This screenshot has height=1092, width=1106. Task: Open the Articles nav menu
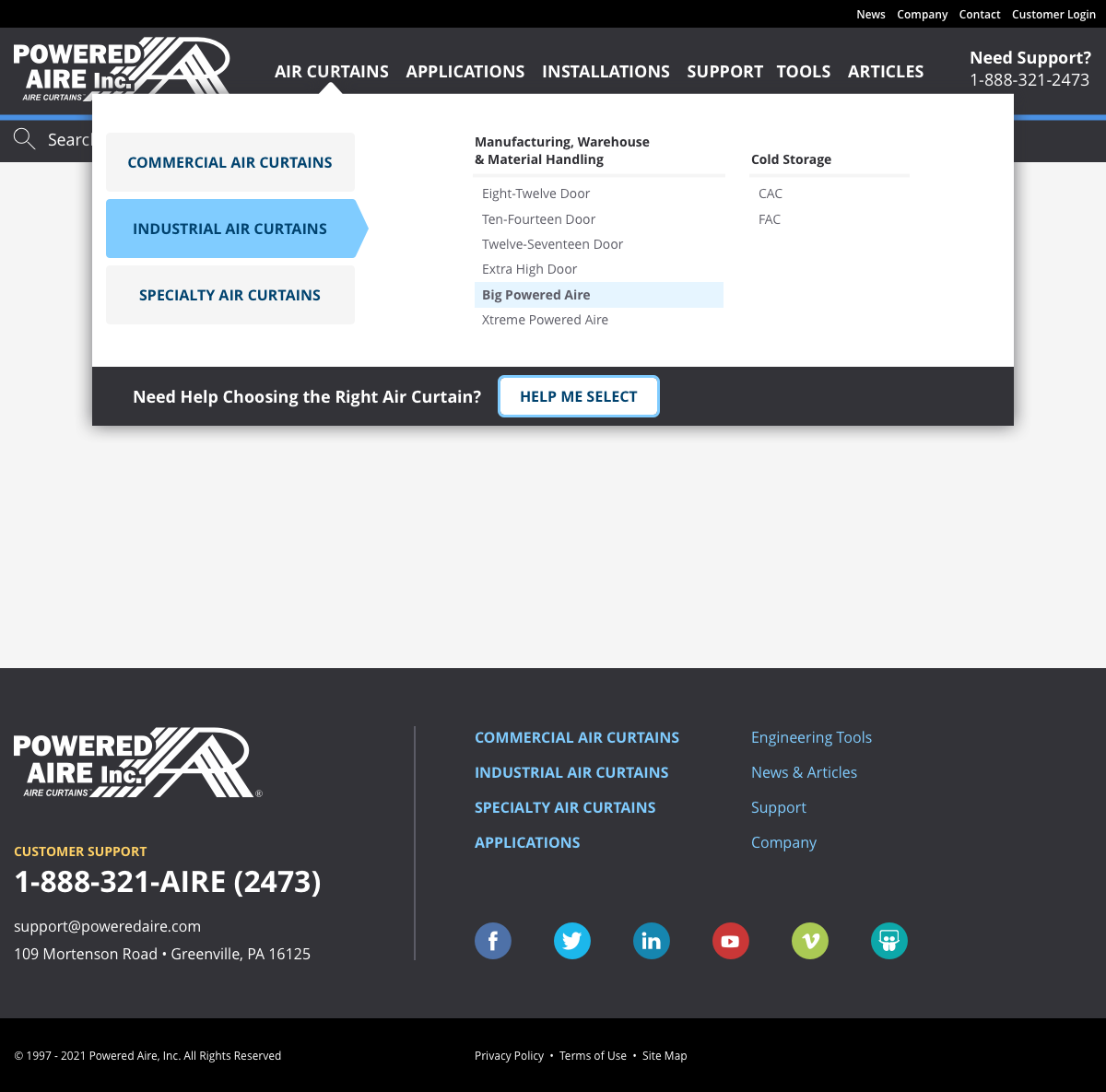tap(886, 71)
